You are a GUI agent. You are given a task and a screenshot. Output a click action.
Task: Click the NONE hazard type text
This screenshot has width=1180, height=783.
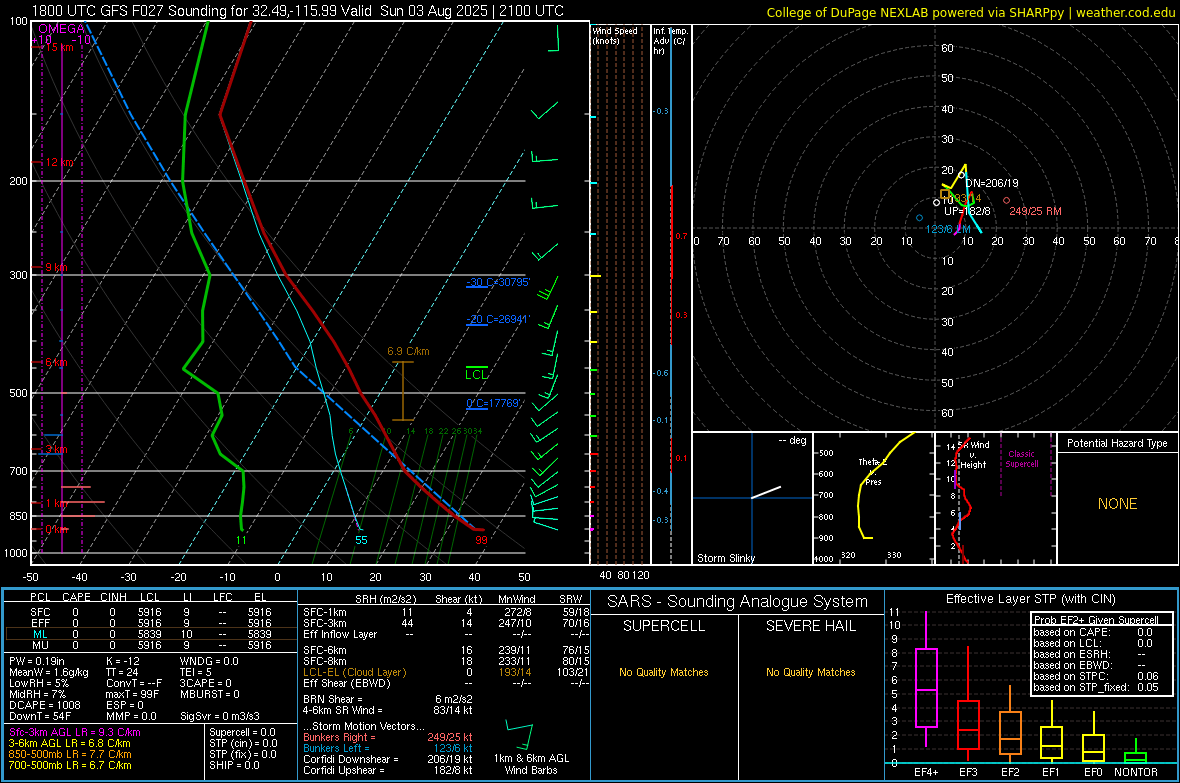coord(1117,504)
